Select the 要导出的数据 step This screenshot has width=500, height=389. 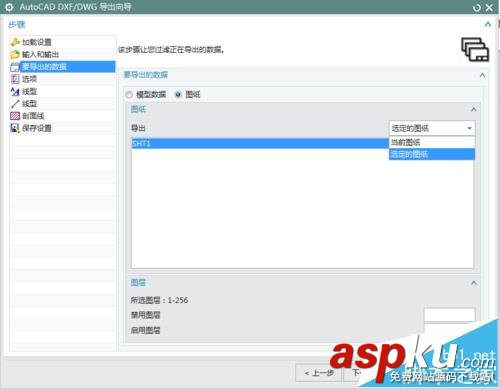(63, 67)
